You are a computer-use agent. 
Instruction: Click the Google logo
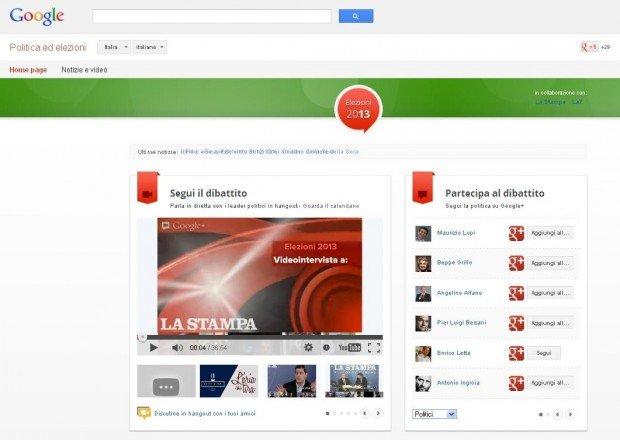tap(36, 16)
